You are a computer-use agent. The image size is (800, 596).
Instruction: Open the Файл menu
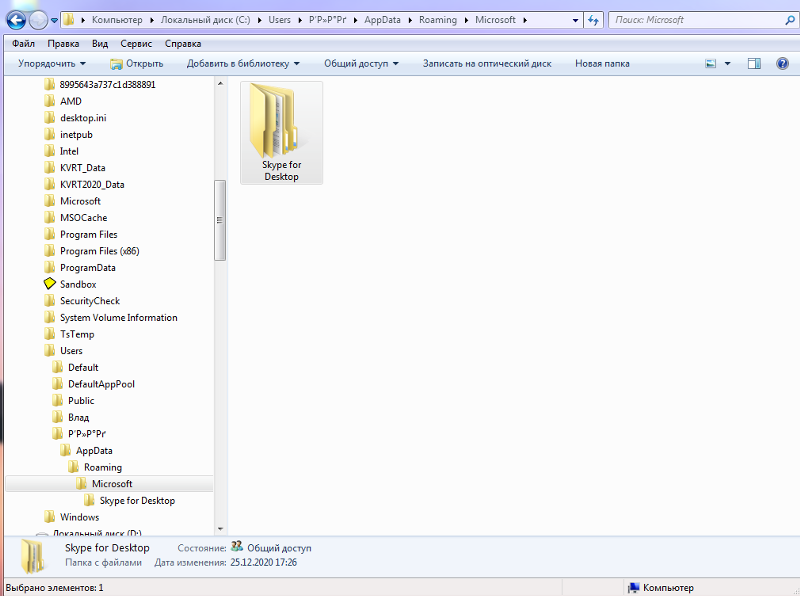(23, 43)
